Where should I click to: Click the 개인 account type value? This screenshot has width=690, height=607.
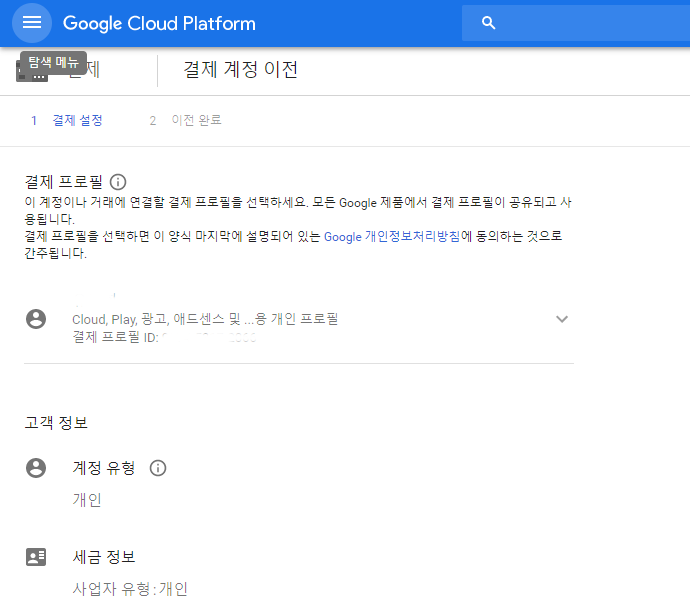tap(87, 500)
